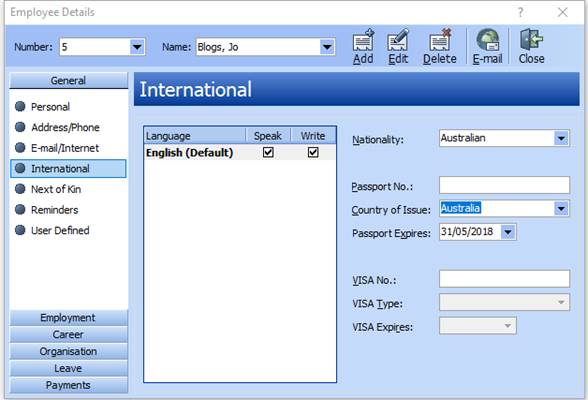Click the Australian nationality value
588x400 pixels.
[x=463, y=138]
